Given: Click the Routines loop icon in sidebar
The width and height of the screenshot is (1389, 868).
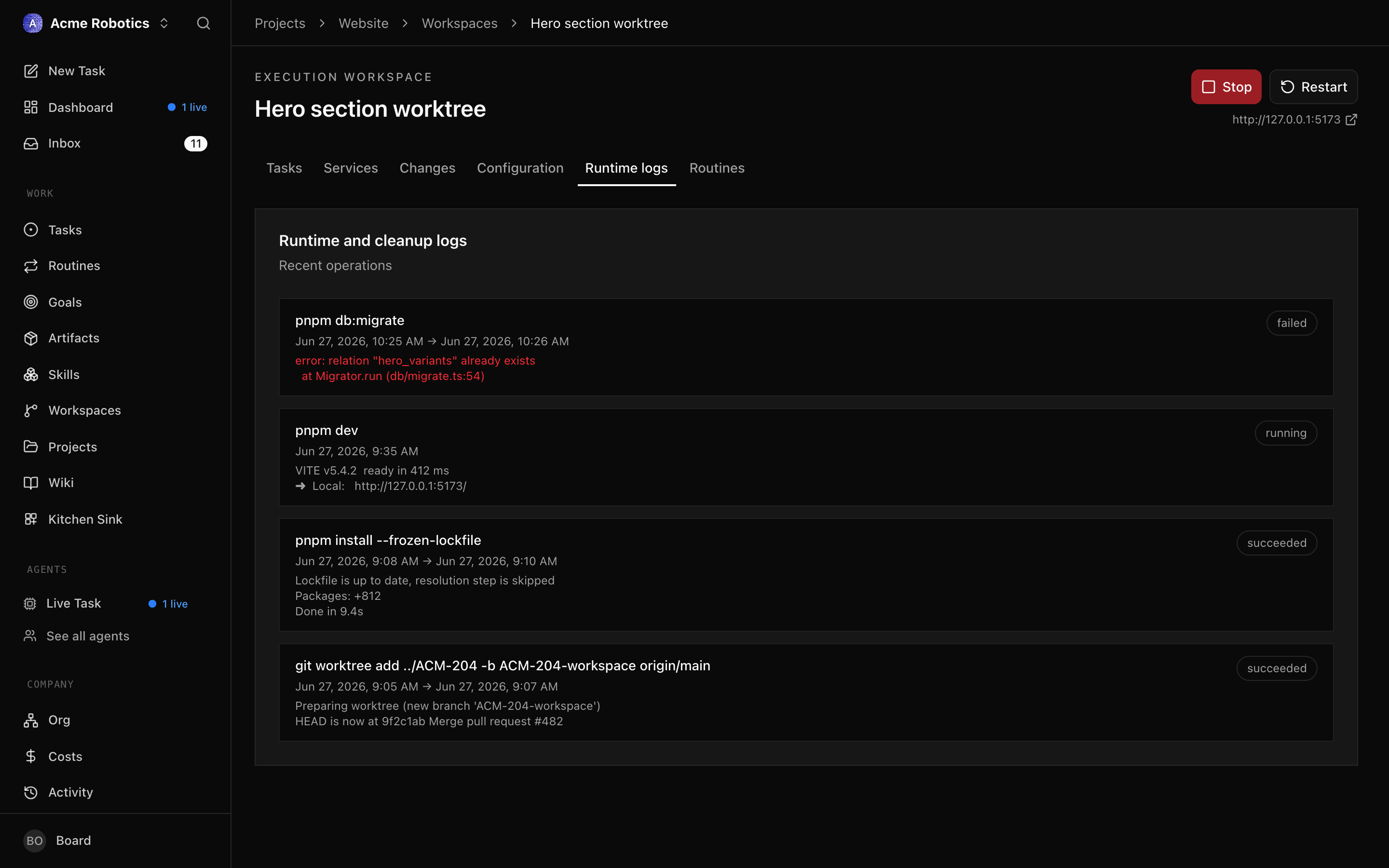Looking at the screenshot, I should [x=31, y=266].
